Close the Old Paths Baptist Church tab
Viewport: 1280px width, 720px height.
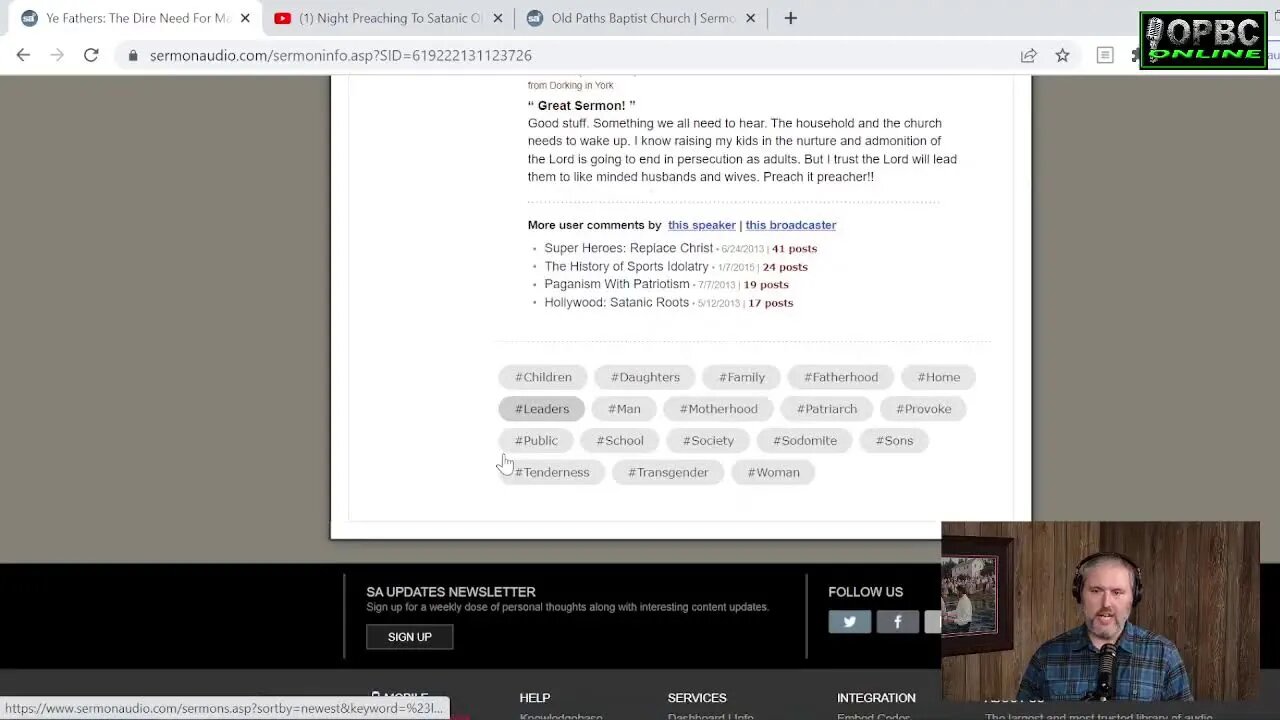point(751,18)
